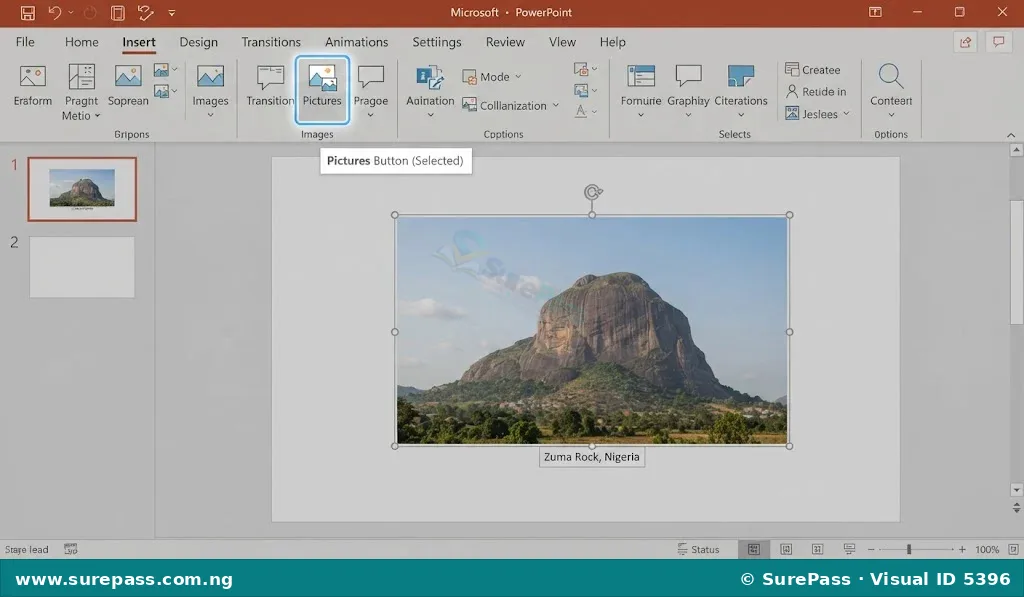The image size is (1024, 597).
Task: Go to the Transitions tab
Action: pyautogui.click(x=271, y=42)
